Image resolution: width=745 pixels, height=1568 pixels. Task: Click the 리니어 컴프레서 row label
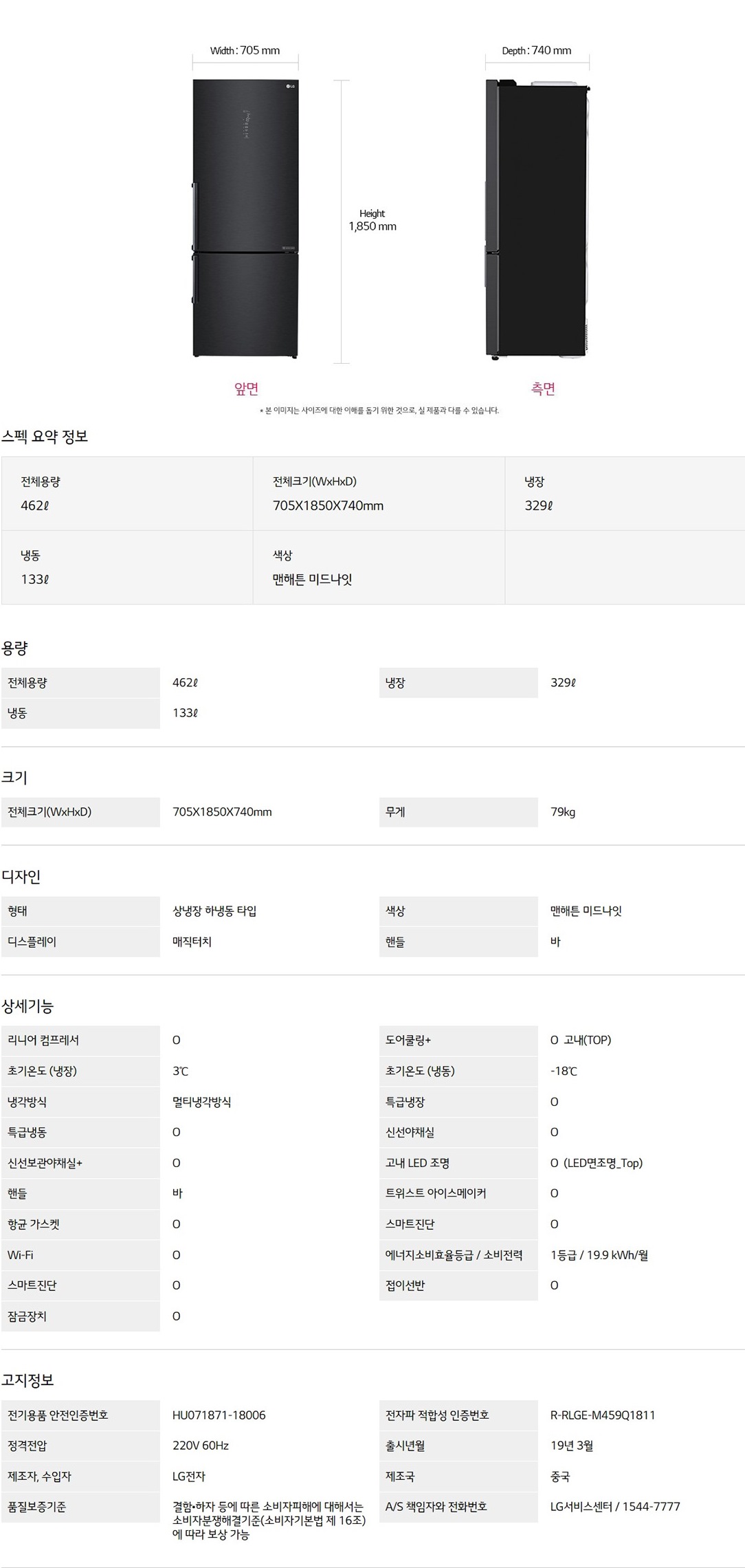(x=43, y=1041)
